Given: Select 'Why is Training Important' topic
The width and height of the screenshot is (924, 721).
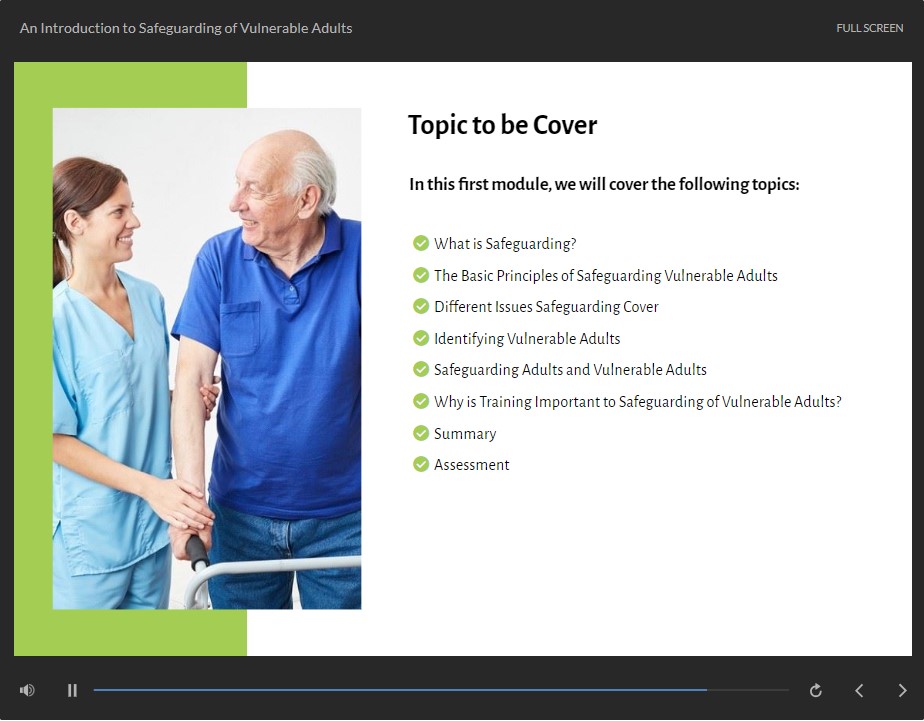Looking at the screenshot, I should pyautogui.click(x=637, y=402).
